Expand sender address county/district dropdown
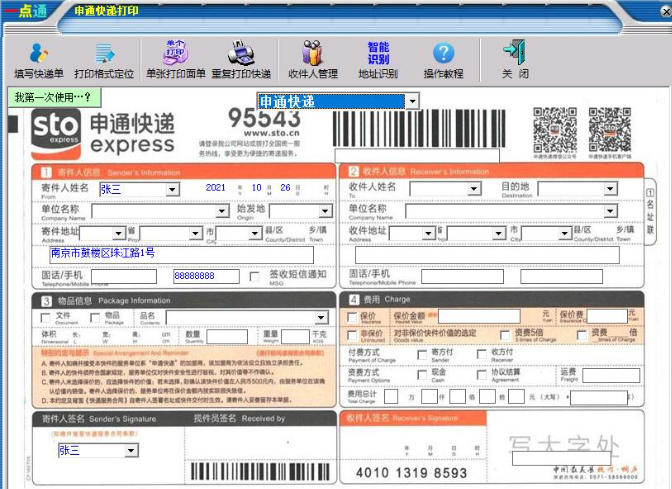Viewport: 672px width, 489px height. pos(255,234)
